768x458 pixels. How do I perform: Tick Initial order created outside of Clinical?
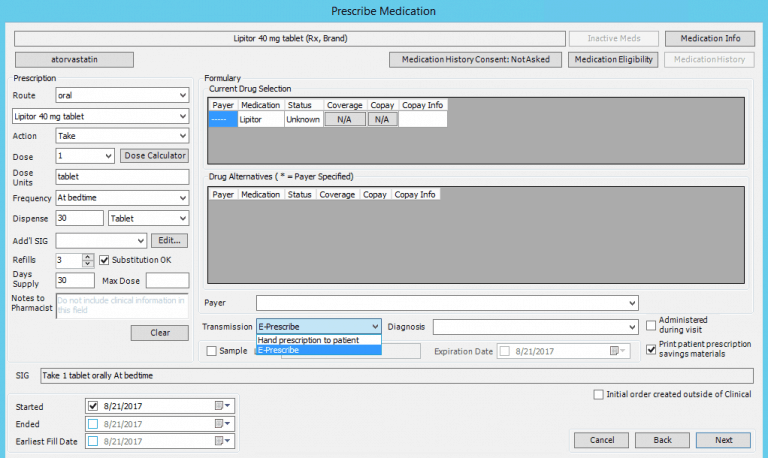(598, 394)
